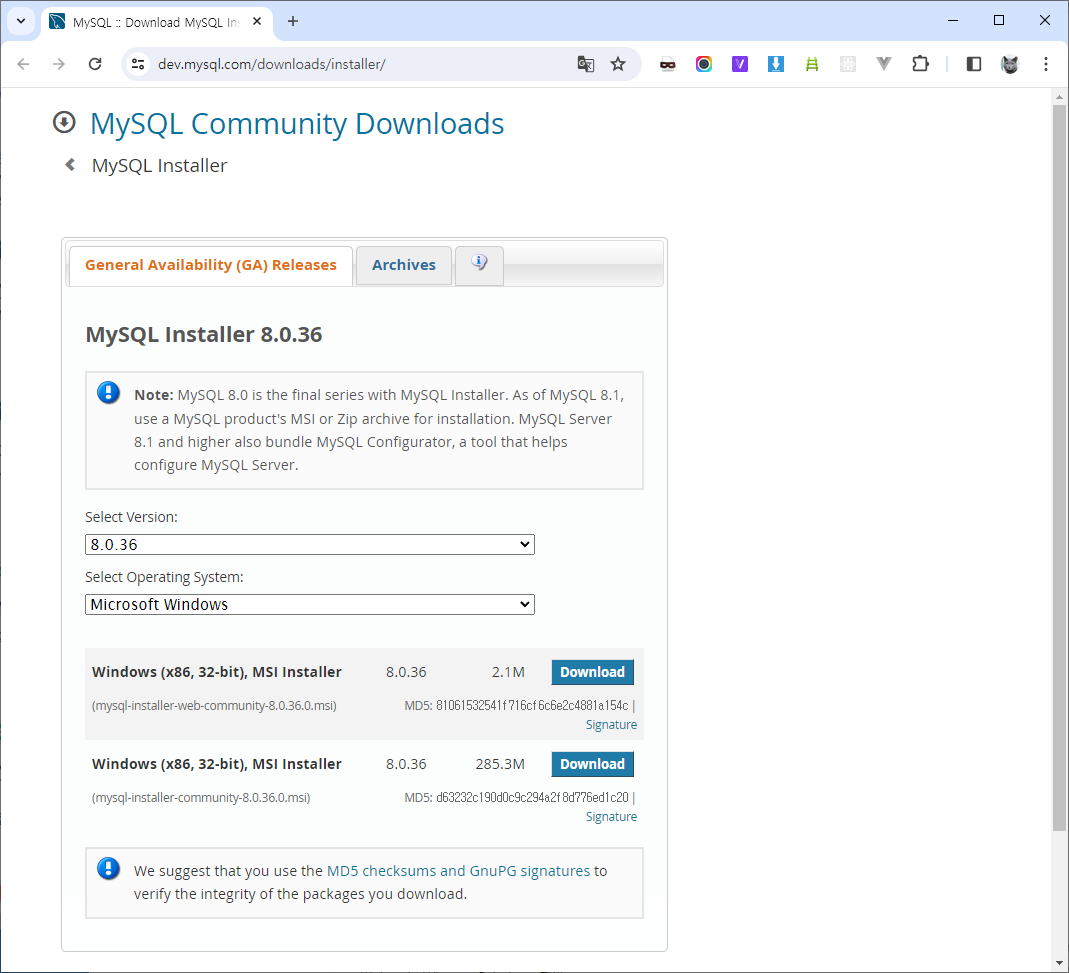
Task: Click the vertical page scrollbar thumb
Action: pos(1059,467)
